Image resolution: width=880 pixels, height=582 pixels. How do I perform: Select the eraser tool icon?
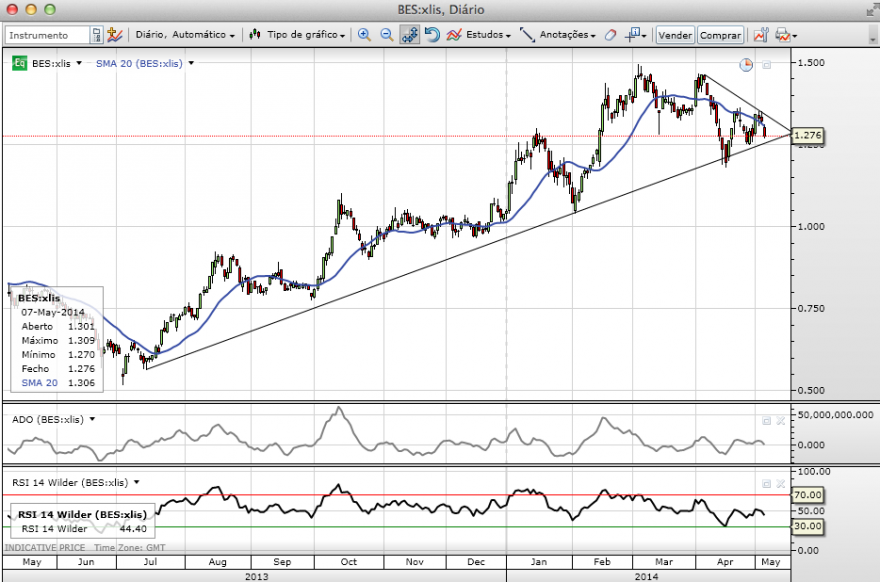[x=610, y=35]
